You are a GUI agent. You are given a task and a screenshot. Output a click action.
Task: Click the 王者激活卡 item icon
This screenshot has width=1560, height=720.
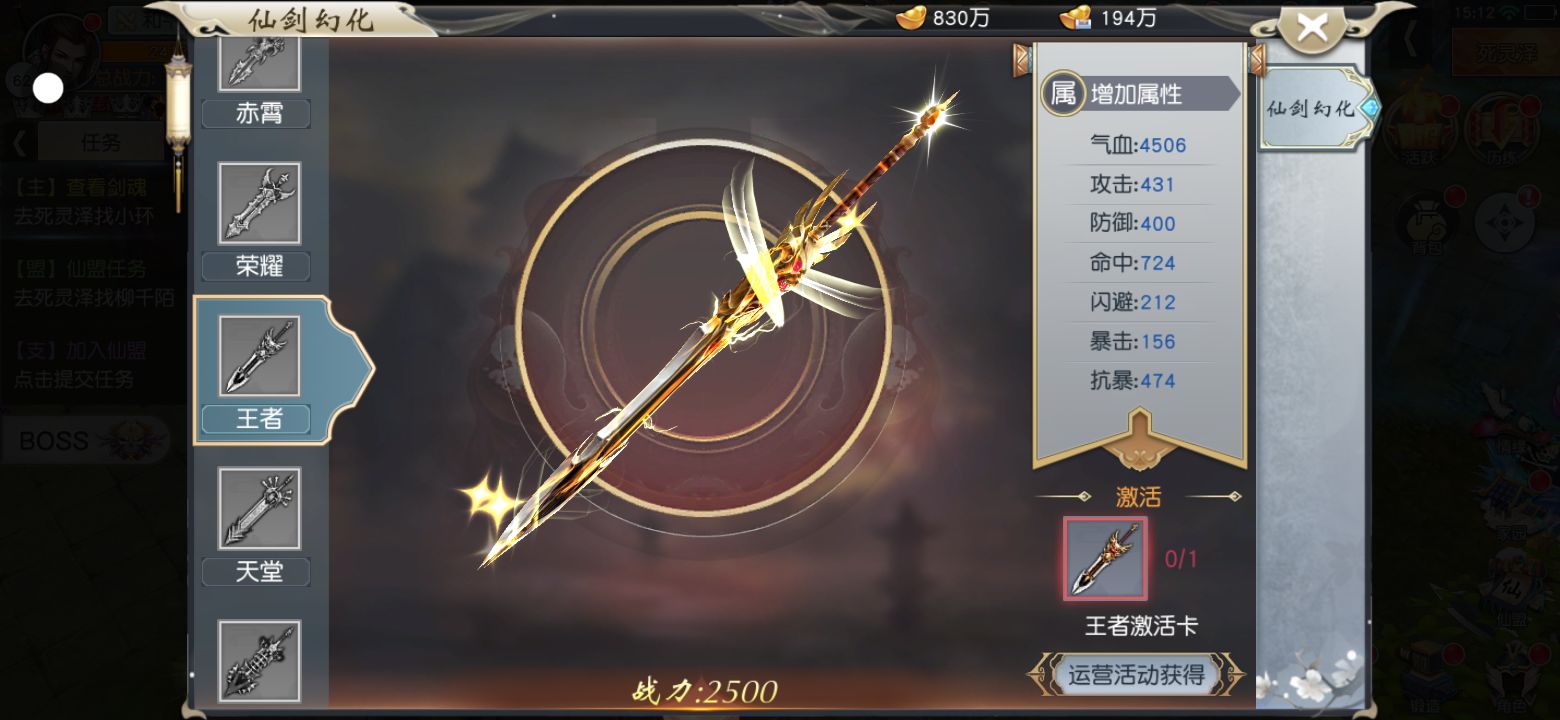pyautogui.click(x=1105, y=558)
